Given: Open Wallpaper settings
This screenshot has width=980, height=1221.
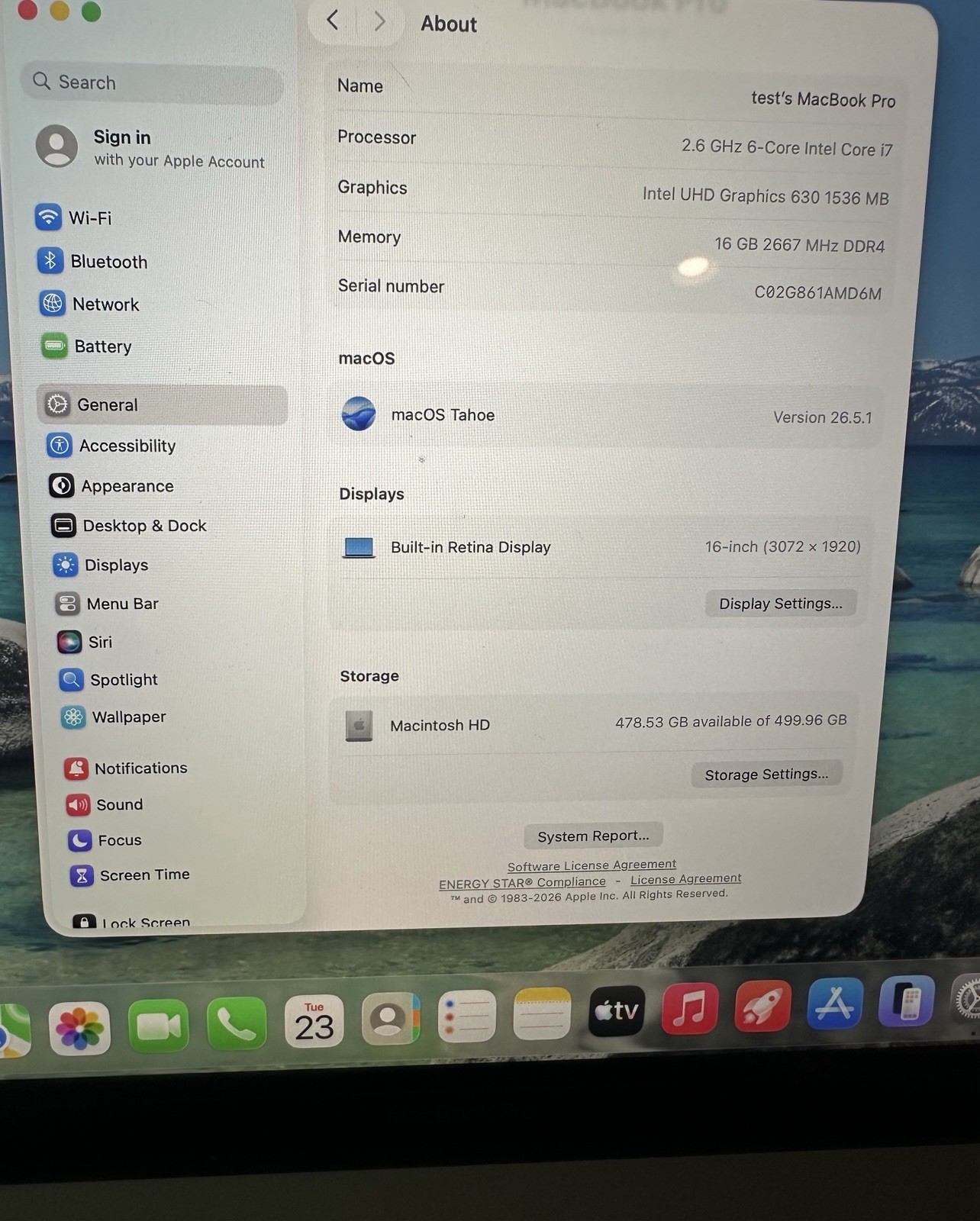Looking at the screenshot, I should click(113, 717).
